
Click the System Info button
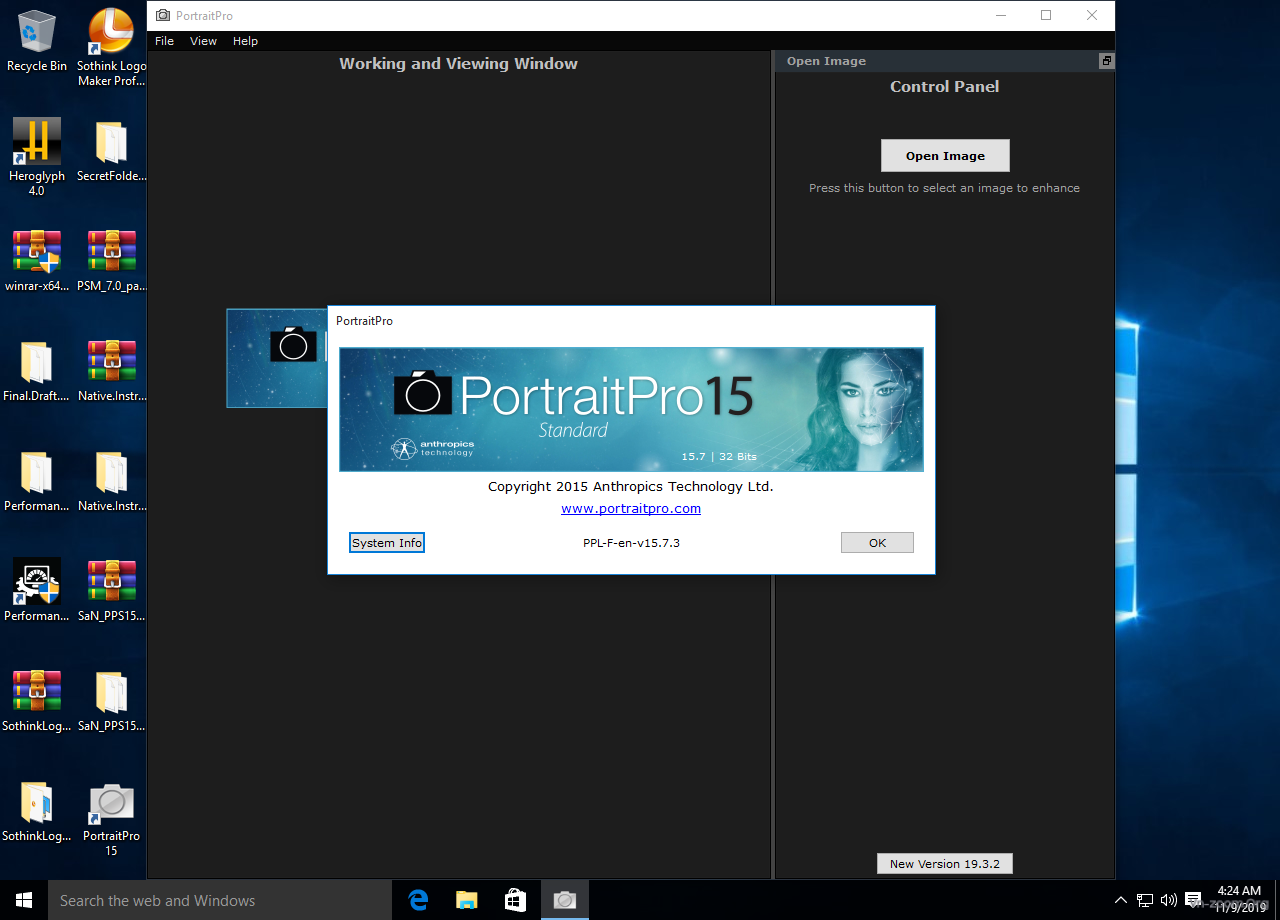tap(387, 542)
